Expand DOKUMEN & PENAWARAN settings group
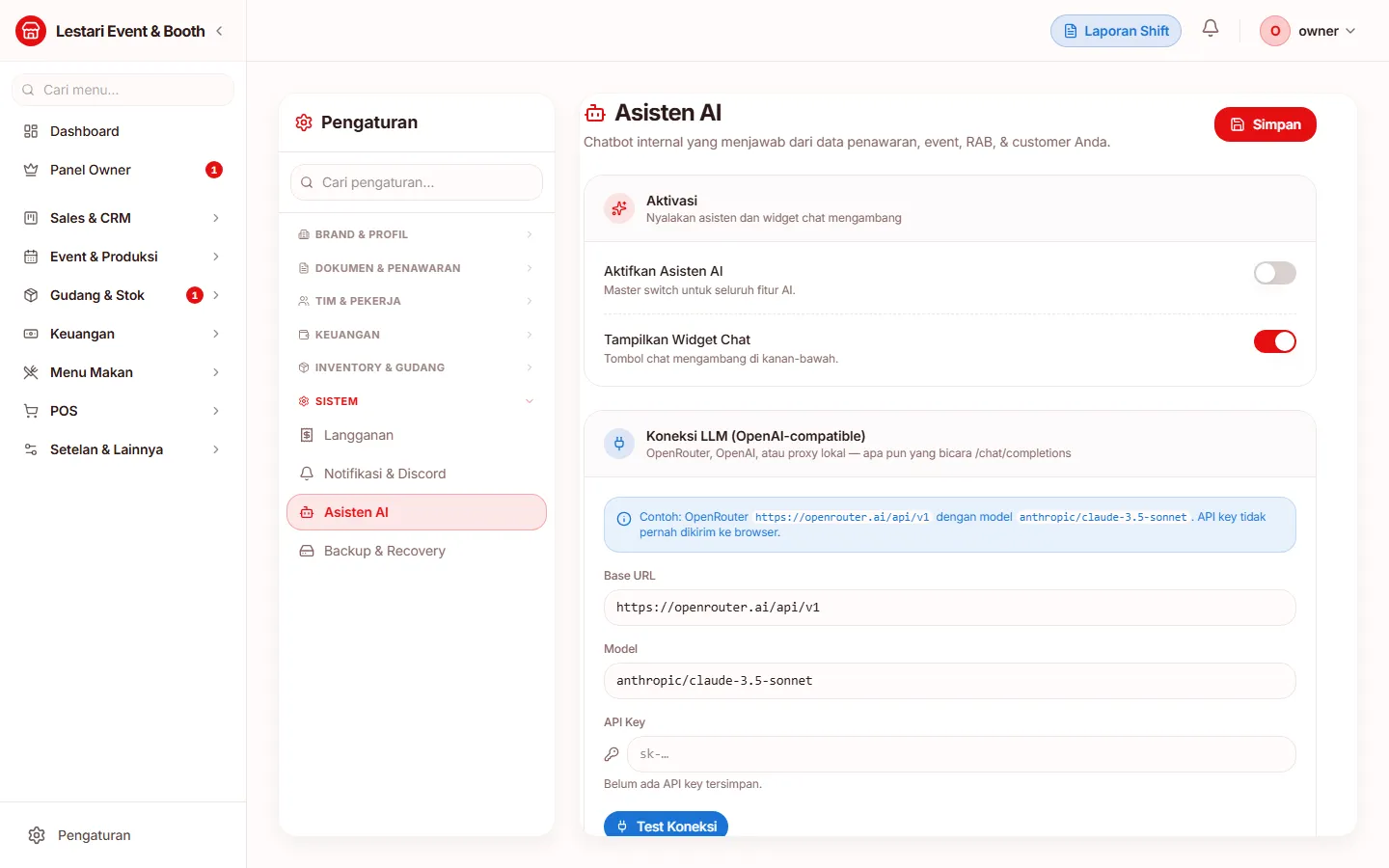This screenshot has height=868, width=1389. point(417,268)
